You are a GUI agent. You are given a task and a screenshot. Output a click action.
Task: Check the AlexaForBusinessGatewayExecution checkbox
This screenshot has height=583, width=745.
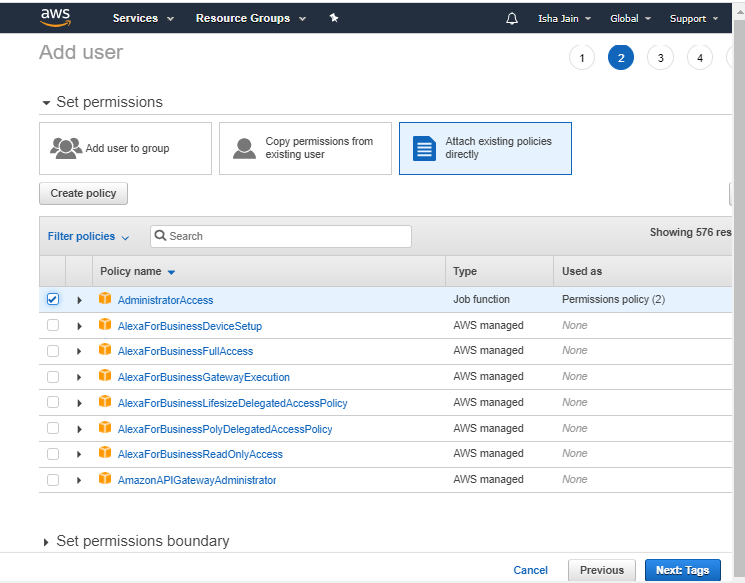tap(53, 377)
